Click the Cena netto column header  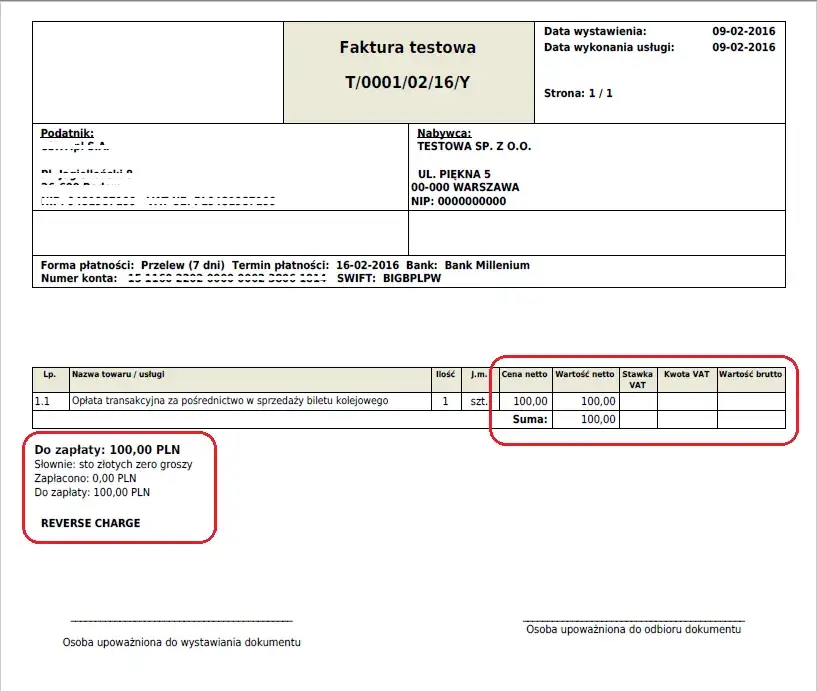[524, 374]
